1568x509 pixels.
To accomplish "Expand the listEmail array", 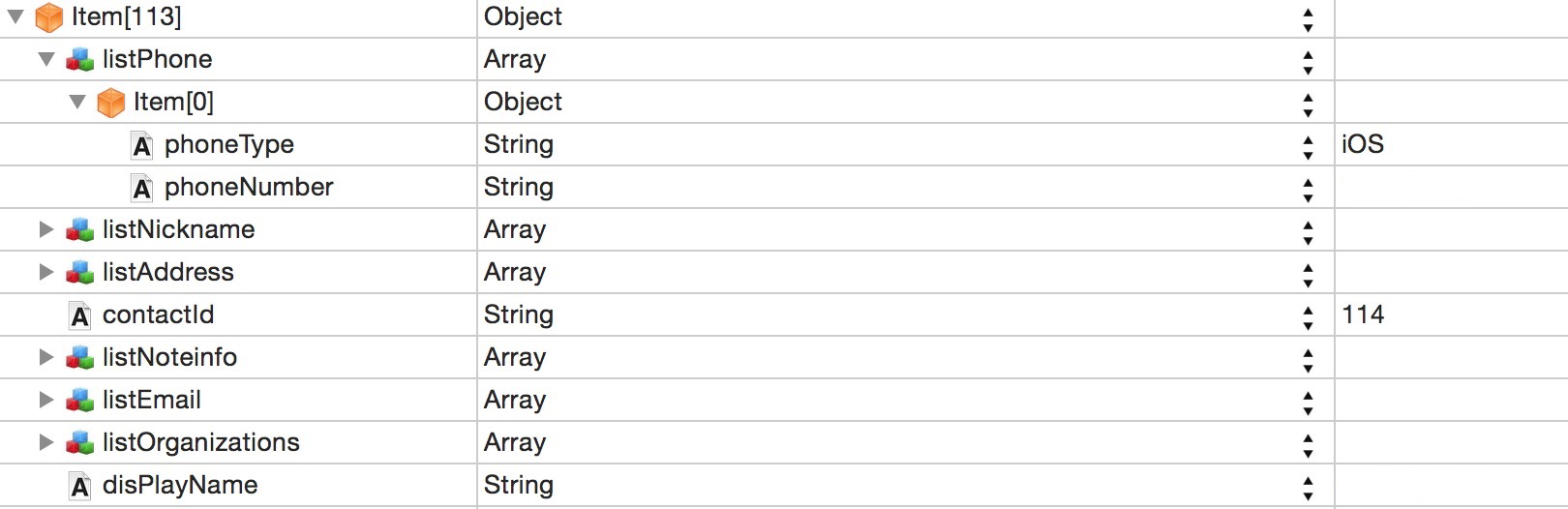I will pos(45,400).
